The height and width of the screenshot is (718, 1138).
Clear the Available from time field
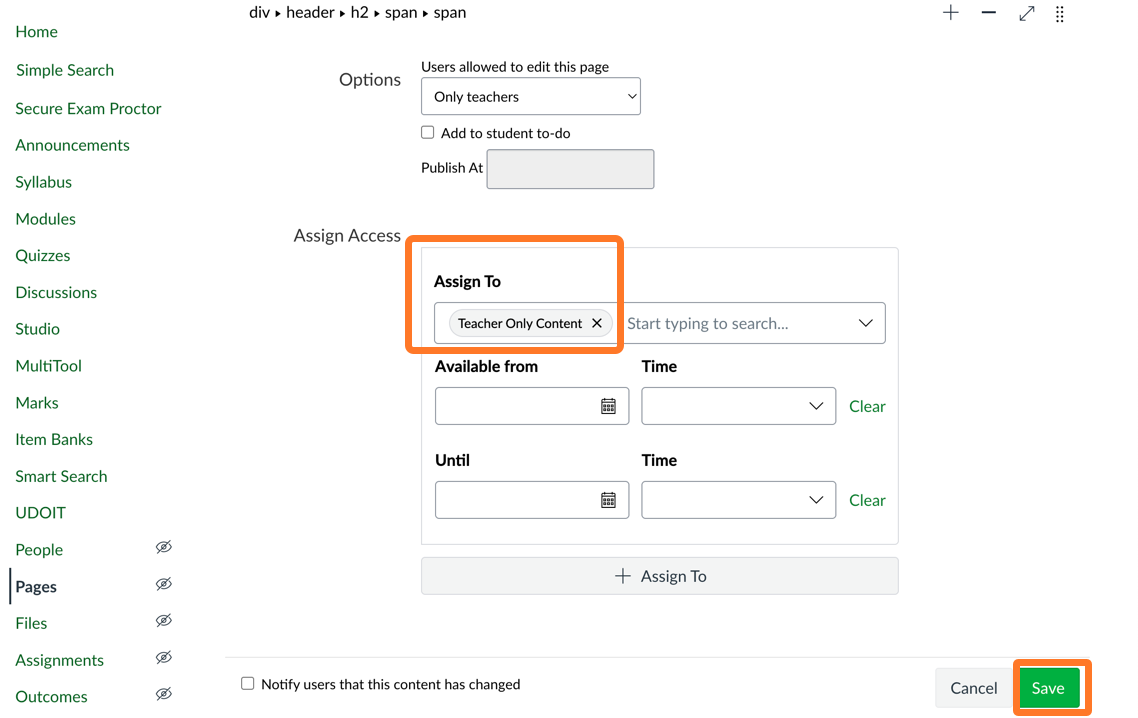(867, 406)
